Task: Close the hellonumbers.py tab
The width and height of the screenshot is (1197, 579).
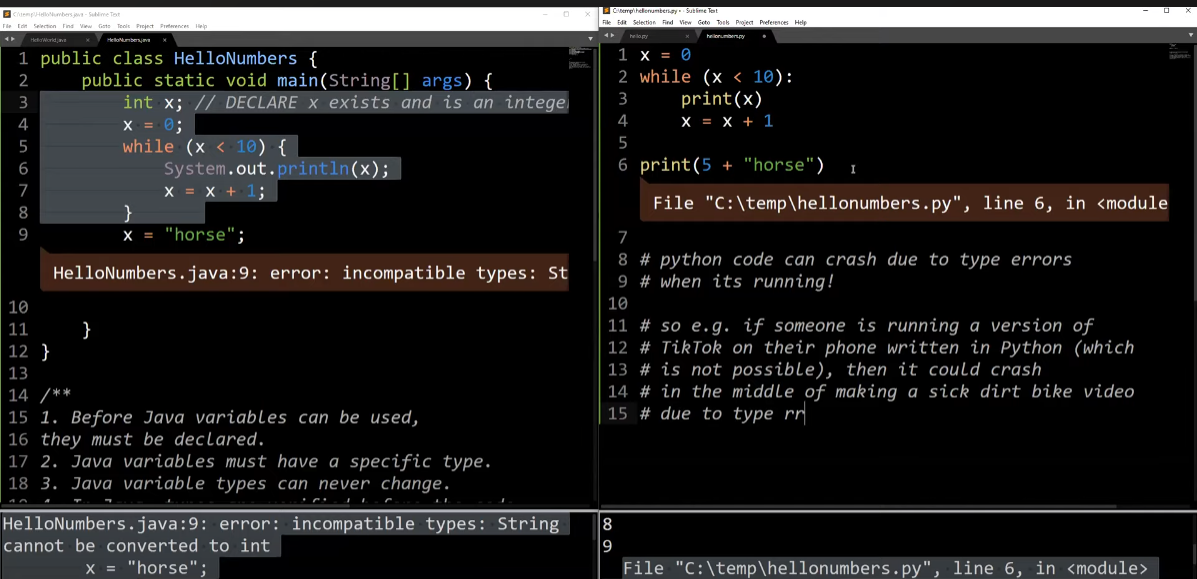Action: tap(765, 36)
